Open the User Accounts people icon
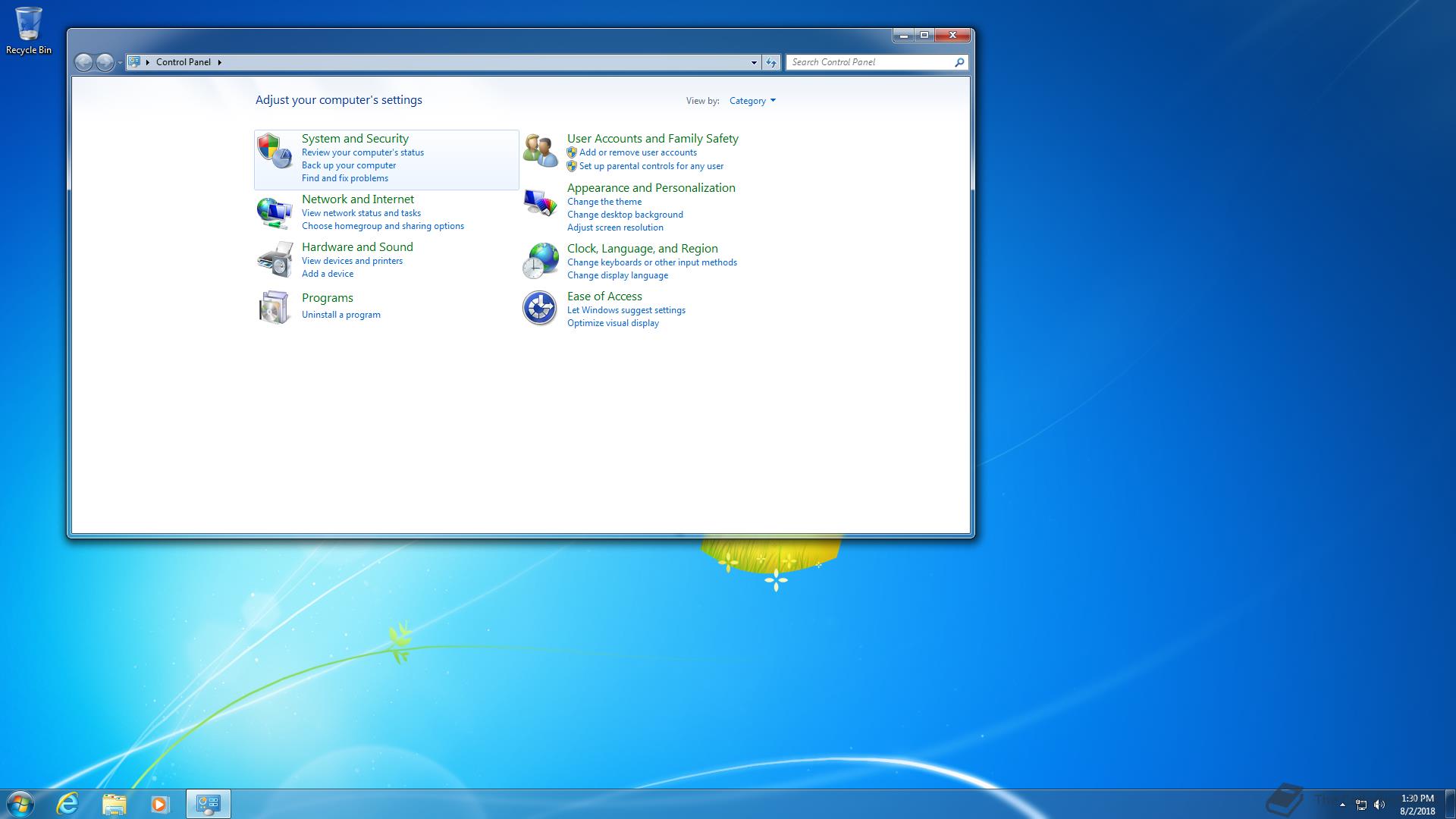Viewport: 1456px width, 819px height. [x=540, y=150]
